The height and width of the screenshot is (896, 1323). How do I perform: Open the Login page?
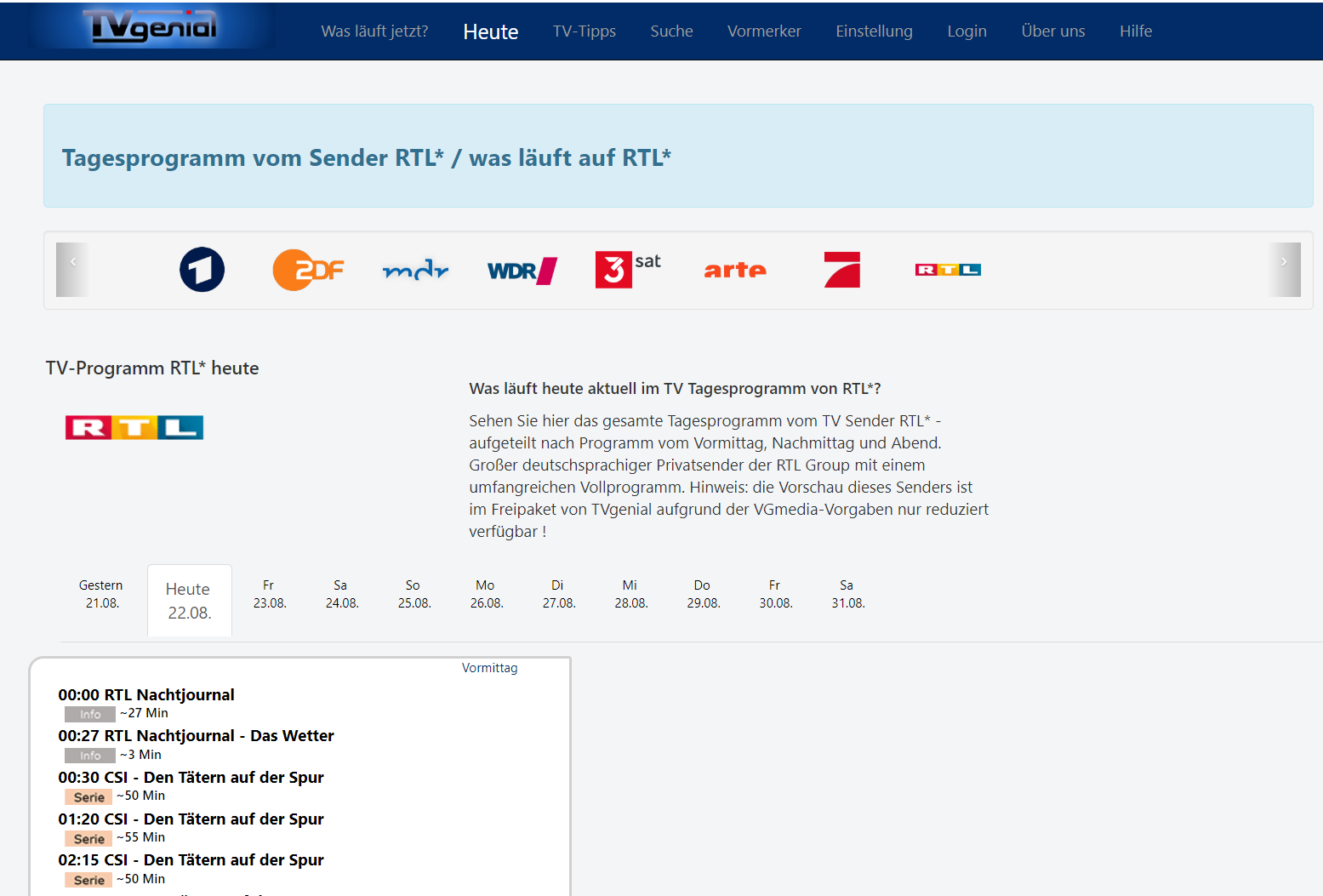(x=967, y=31)
